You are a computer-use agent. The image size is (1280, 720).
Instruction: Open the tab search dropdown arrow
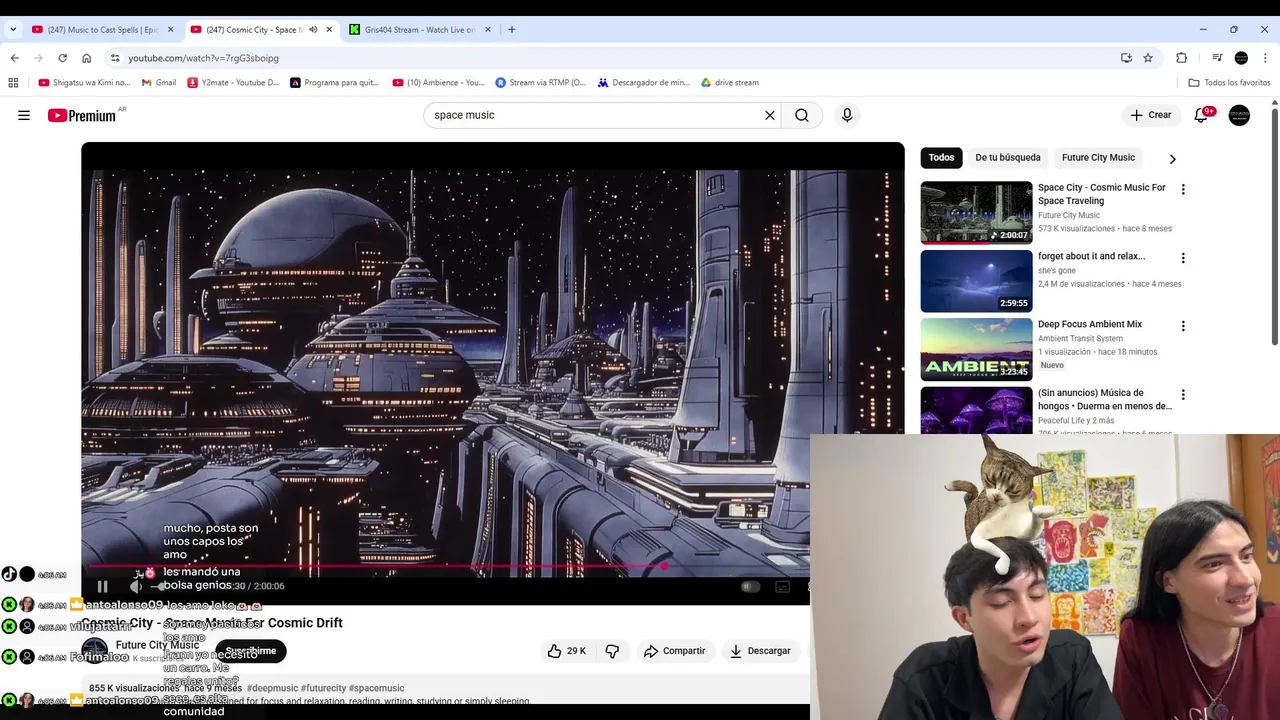tap(12, 30)
